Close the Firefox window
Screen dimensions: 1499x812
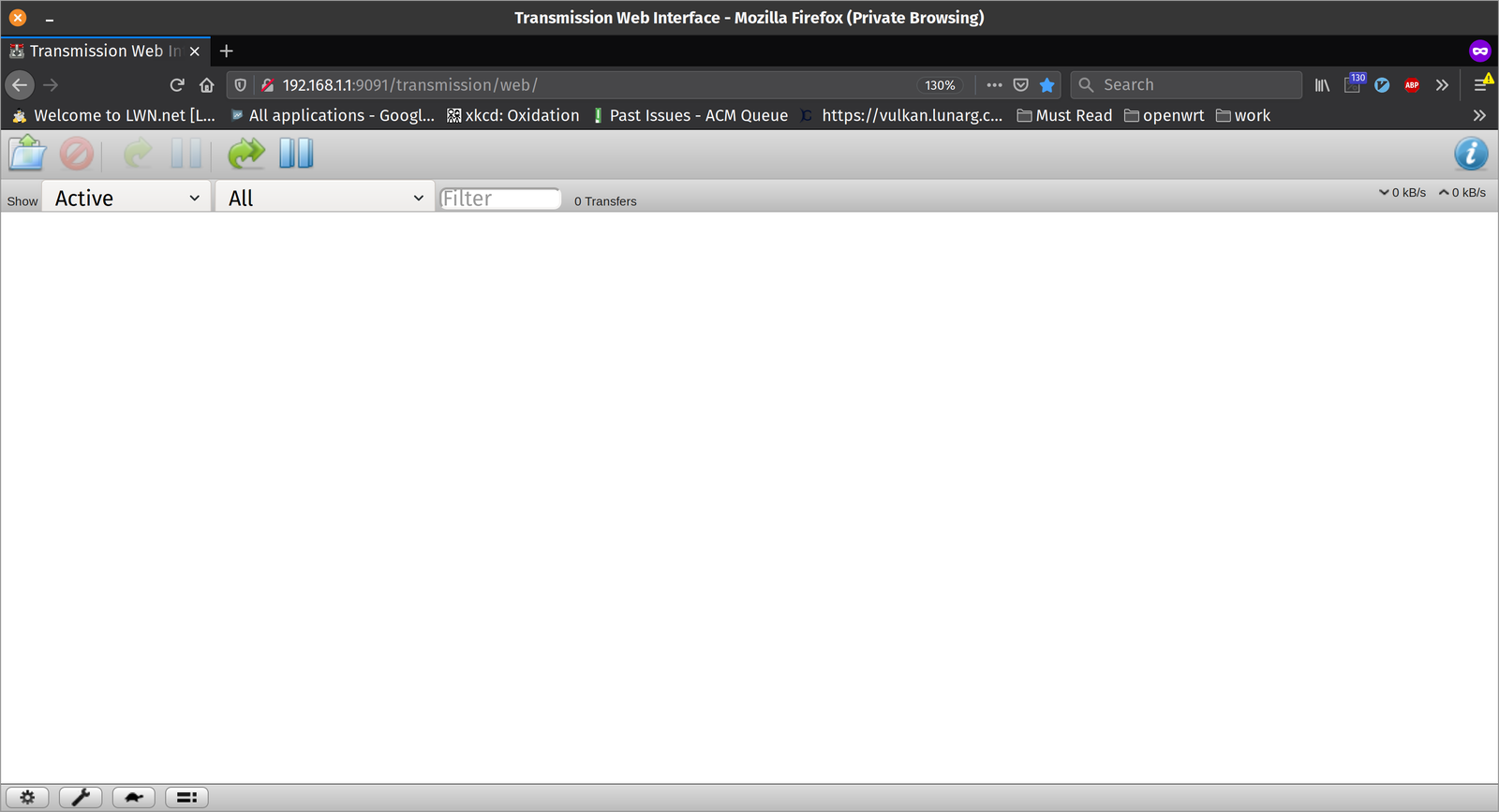pyautogui.click(x=18, y=18)
